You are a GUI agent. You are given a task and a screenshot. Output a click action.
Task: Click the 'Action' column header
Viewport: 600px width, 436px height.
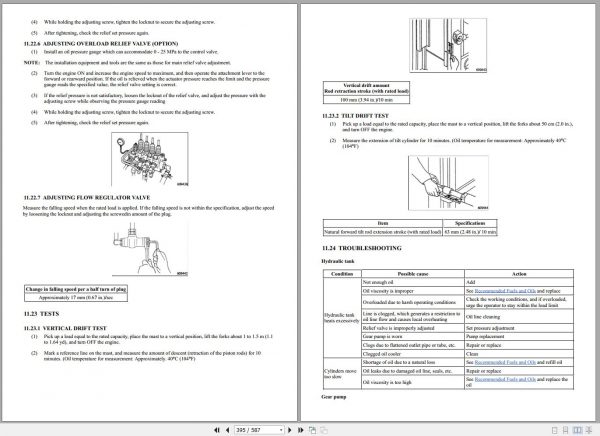click(519, 274)
